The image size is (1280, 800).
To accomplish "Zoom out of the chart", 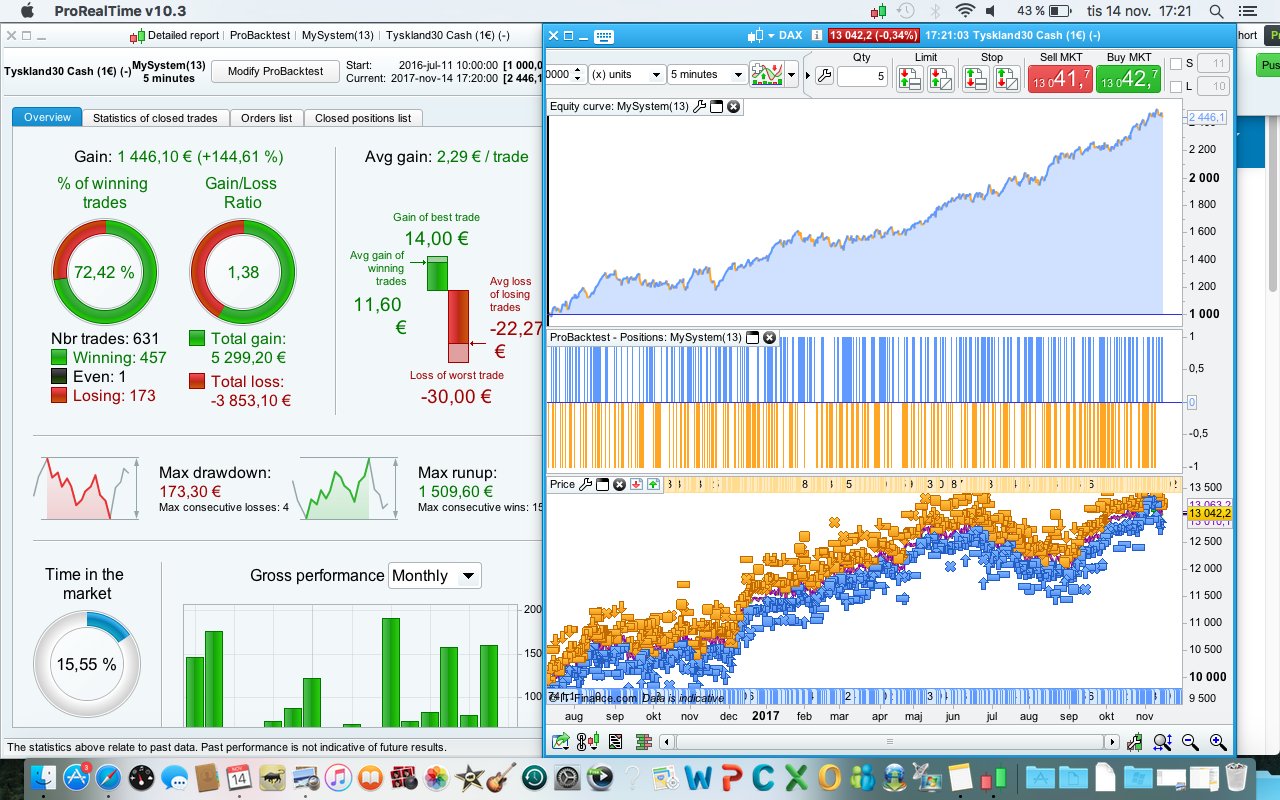I will (x=1190, y=742).
